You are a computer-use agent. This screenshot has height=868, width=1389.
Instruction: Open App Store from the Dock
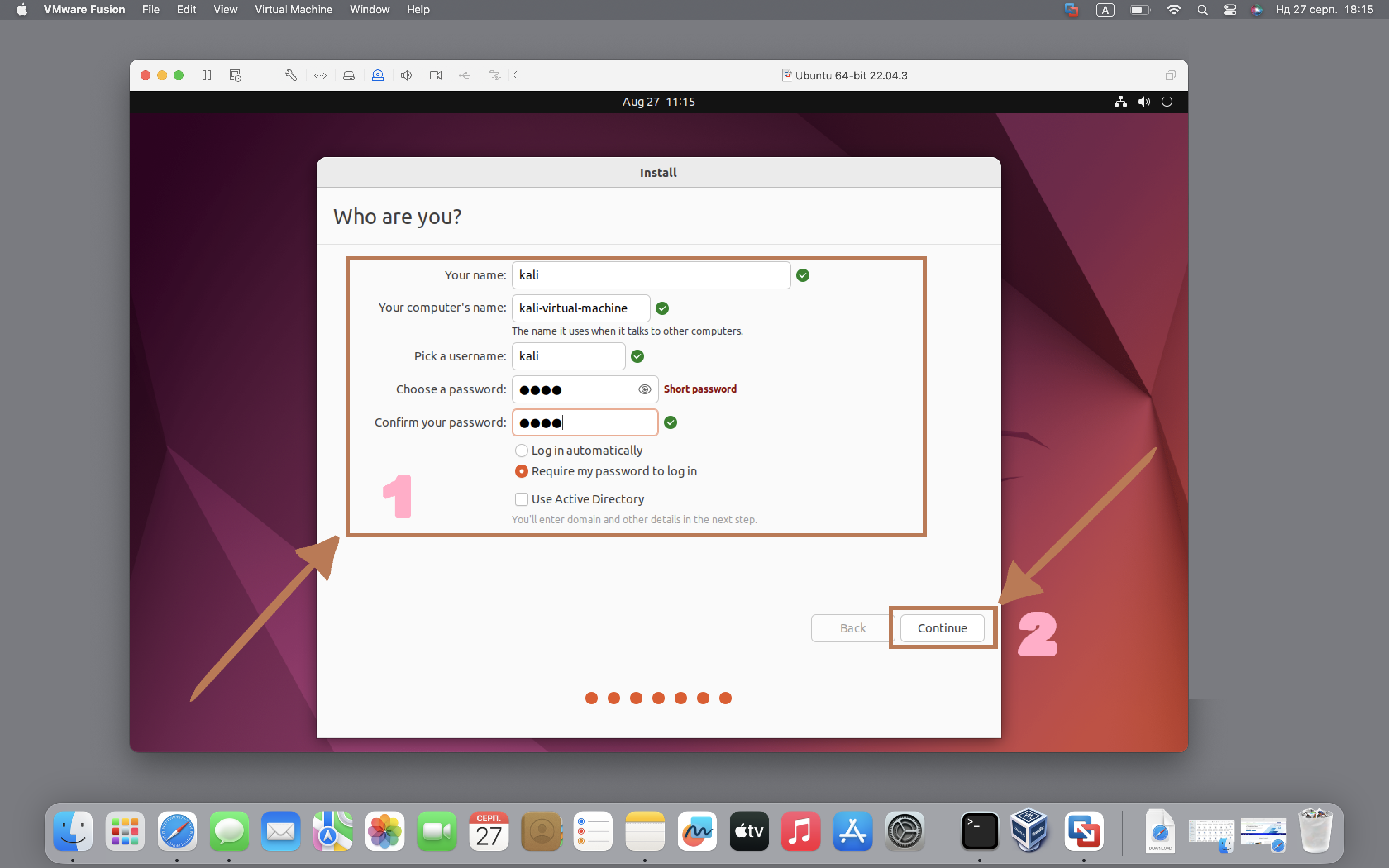pyautogui.click(x=852, y=831)
